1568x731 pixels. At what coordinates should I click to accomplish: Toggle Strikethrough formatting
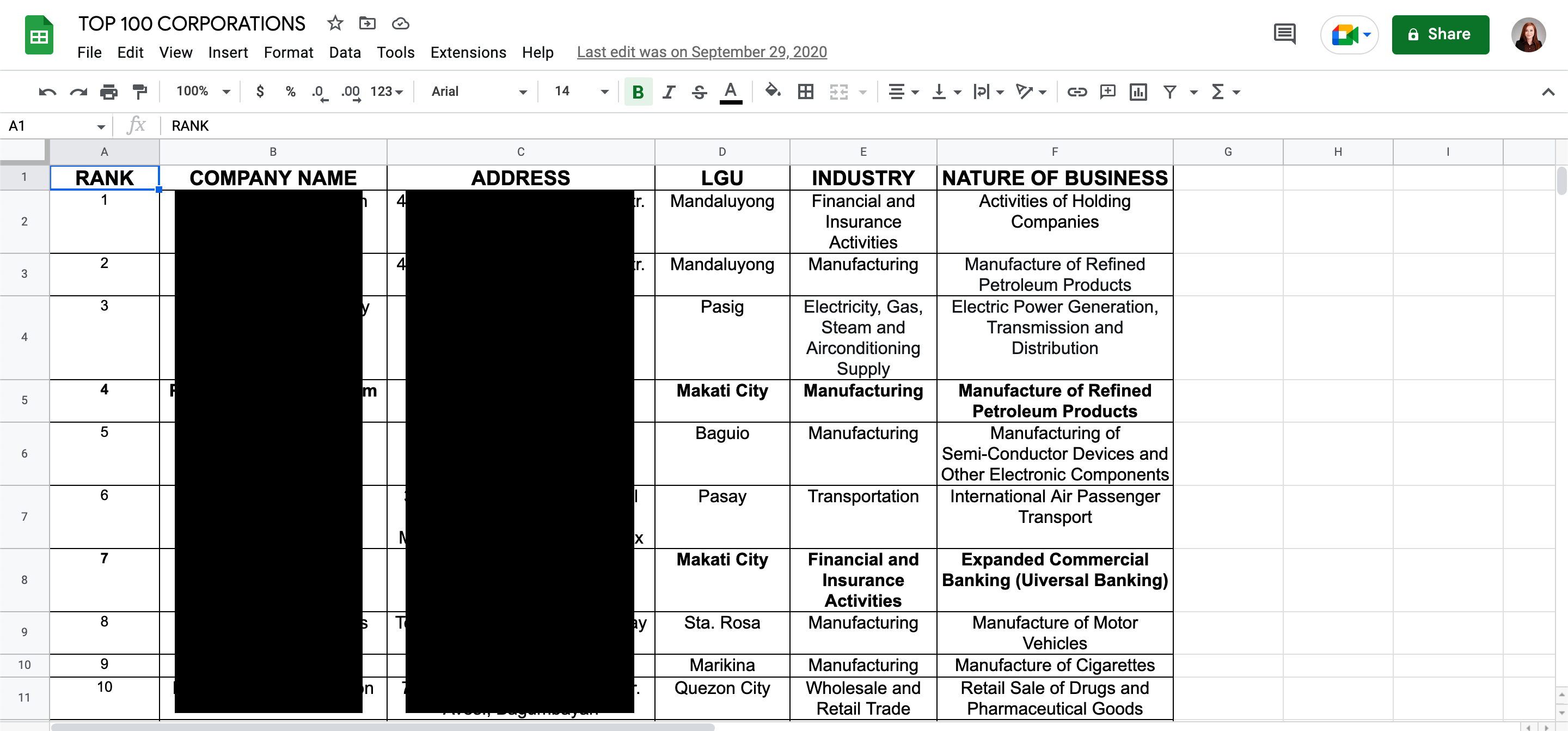700,92
